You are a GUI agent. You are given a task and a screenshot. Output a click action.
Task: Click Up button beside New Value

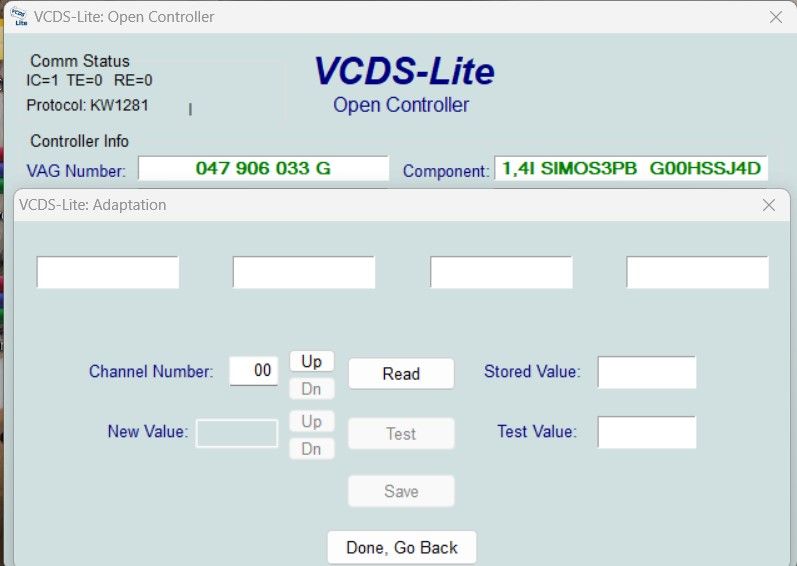(x=312, y=421)
